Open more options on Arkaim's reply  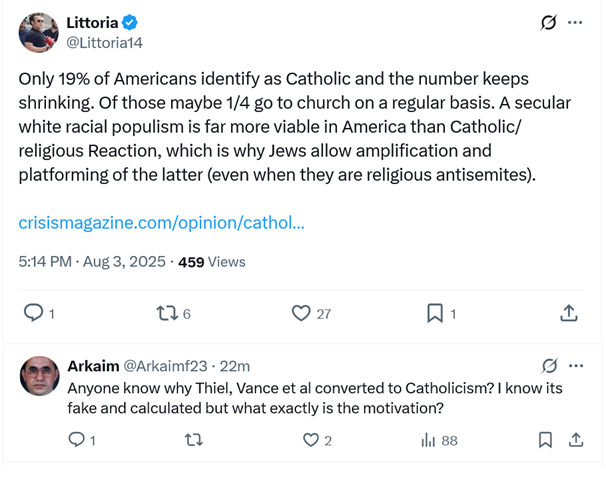[575, 365]
